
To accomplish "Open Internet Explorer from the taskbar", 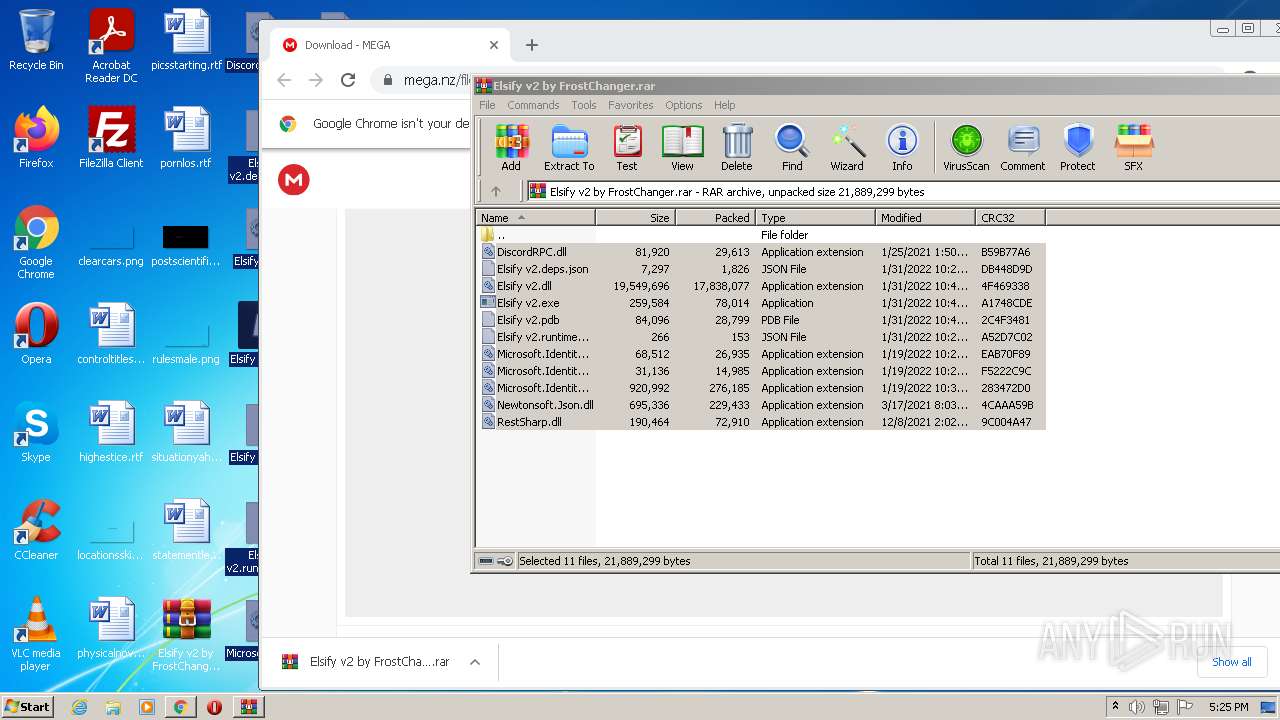I will 79,707.
